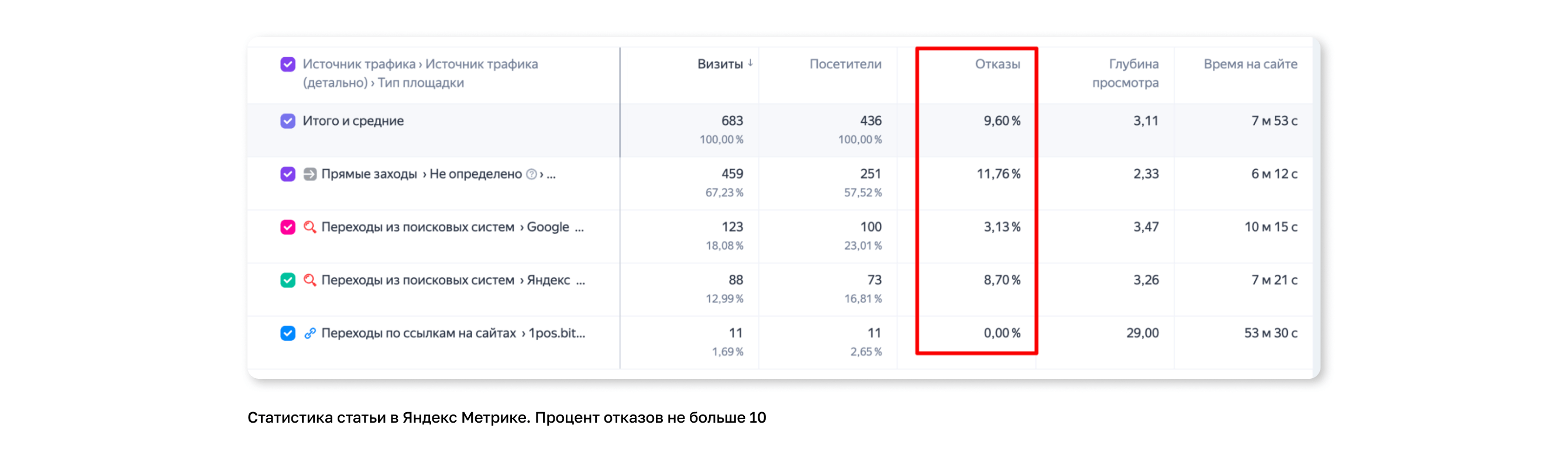
Task: Sort by the Посетители column header
Action: pos(845,64)
